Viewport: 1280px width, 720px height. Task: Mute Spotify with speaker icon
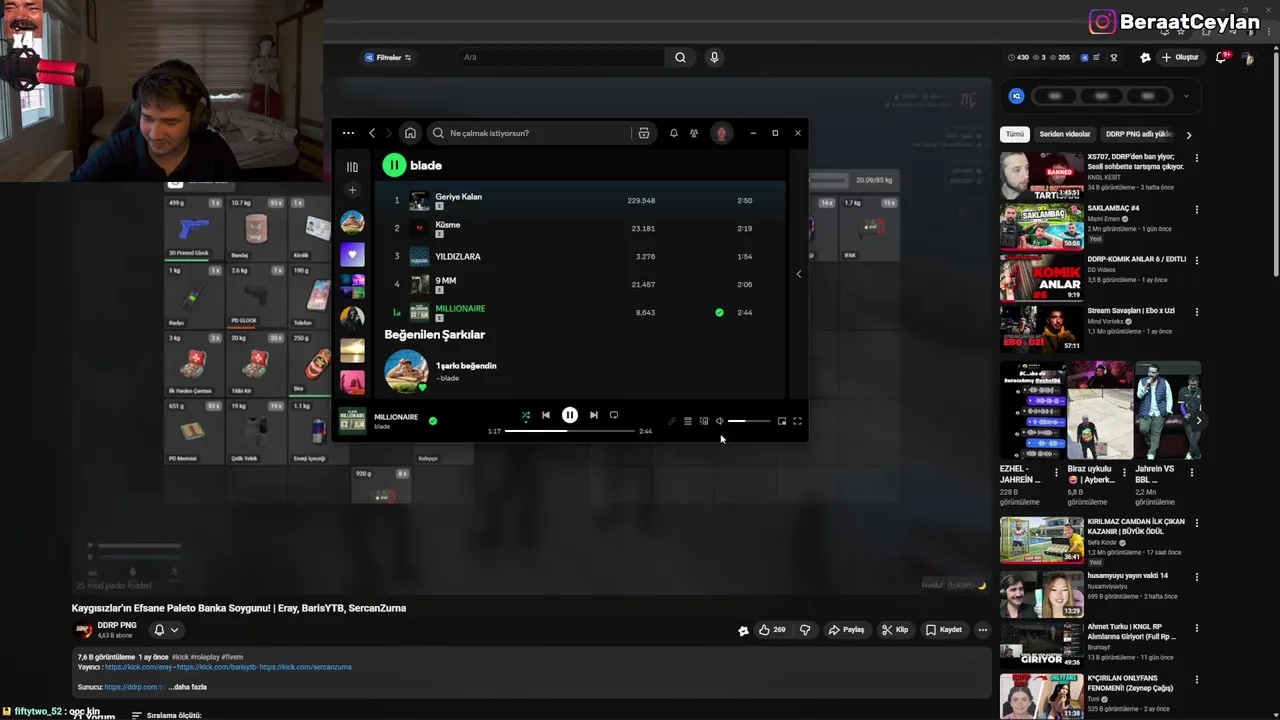pos(719,421)
